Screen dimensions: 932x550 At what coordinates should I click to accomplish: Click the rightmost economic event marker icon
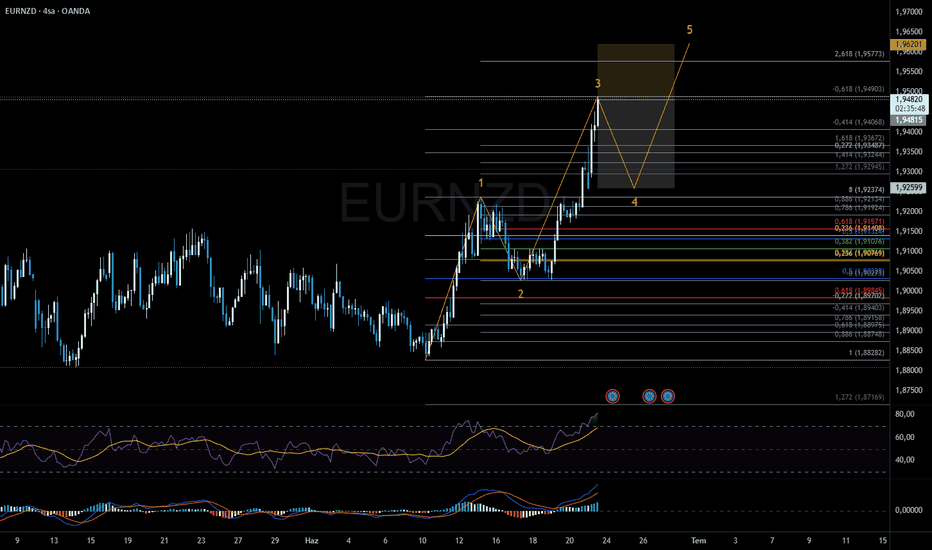tap(667, 396)
